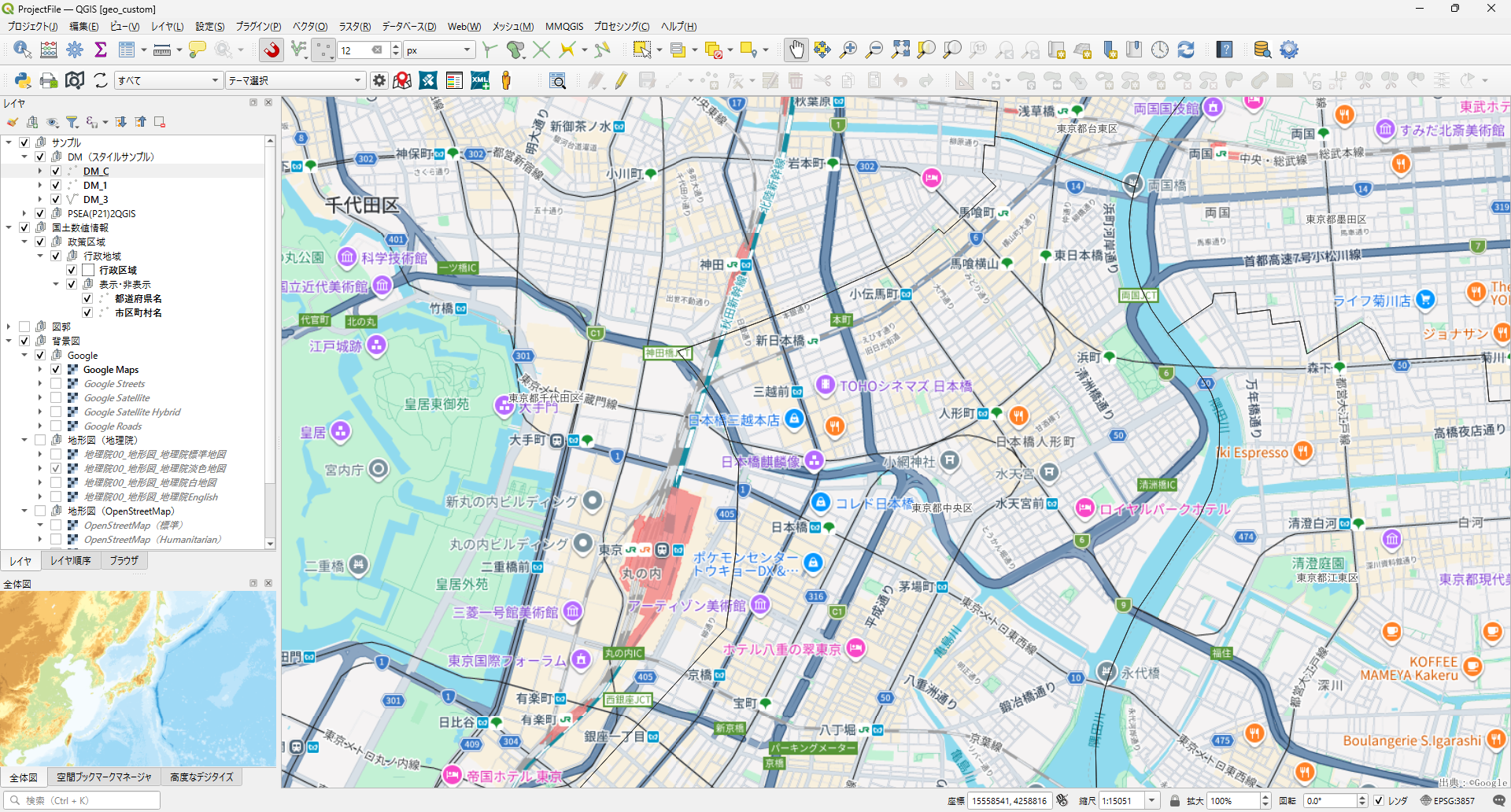Click the measure line ruler icon

click(162, 50)
